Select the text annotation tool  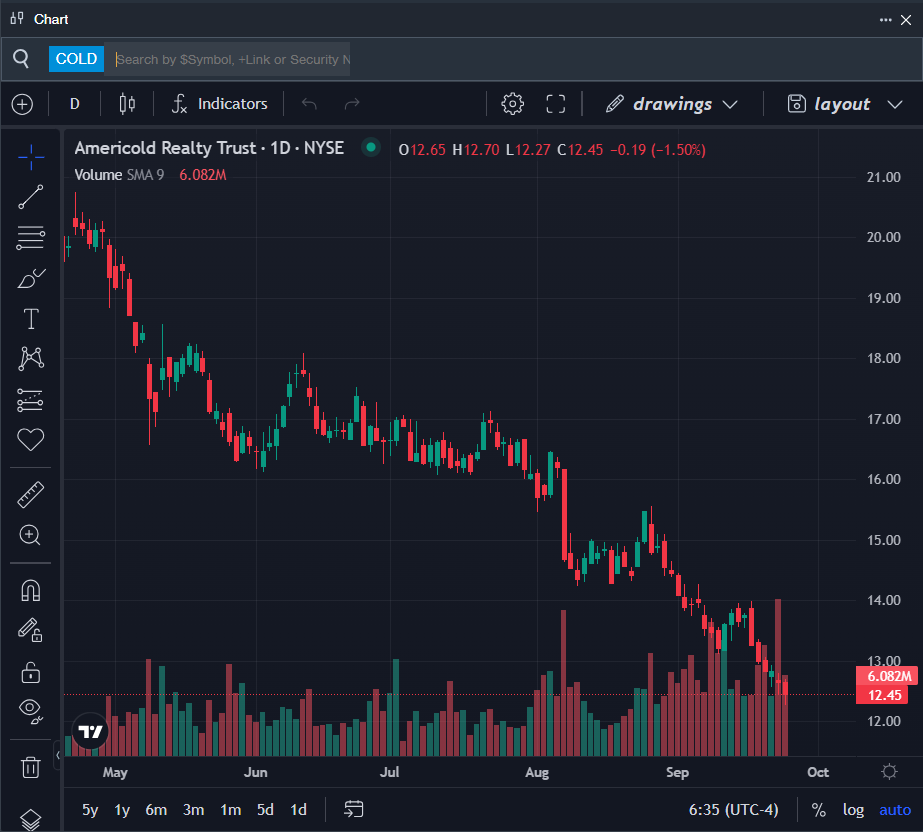coord(31,319)
